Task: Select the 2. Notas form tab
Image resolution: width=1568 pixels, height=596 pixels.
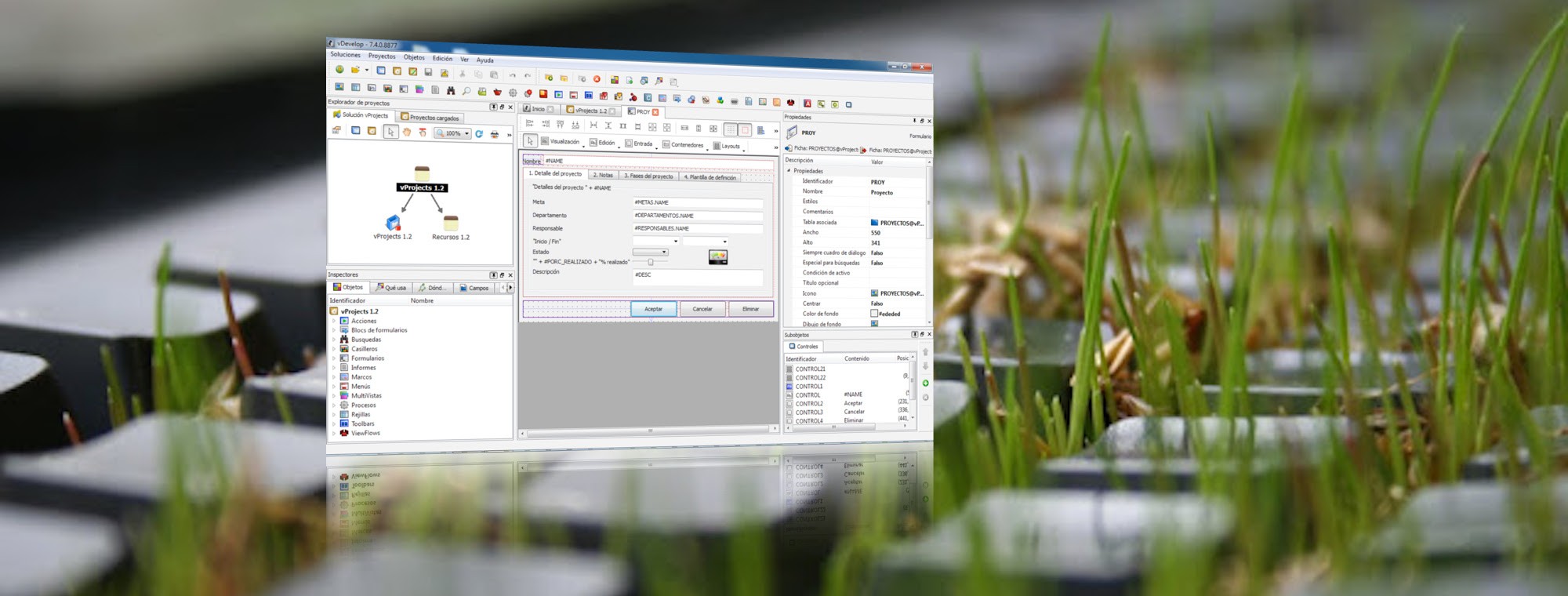Action: click(603, 175)
